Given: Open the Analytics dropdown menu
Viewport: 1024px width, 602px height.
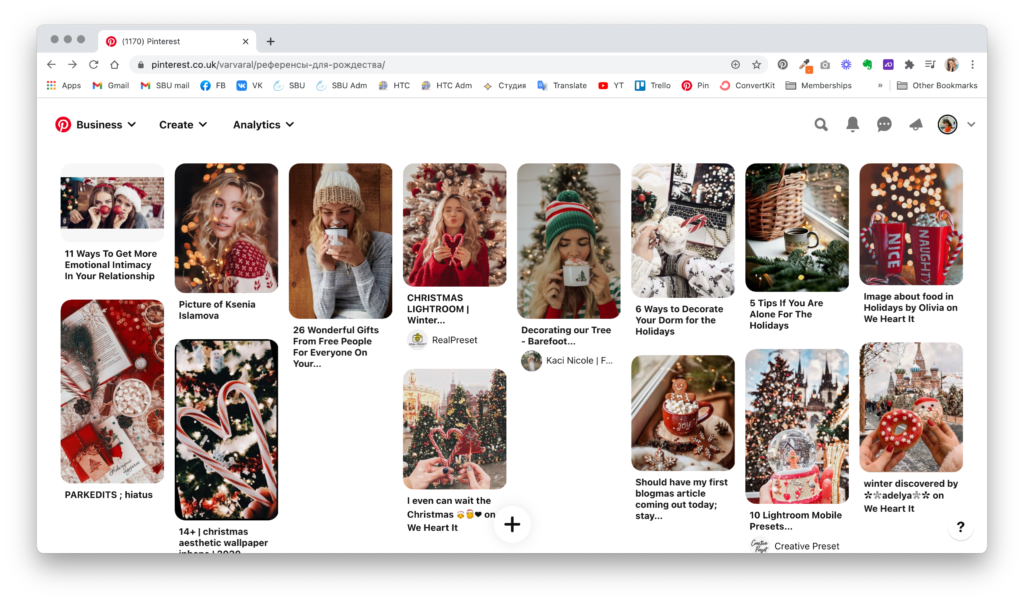Looking at the screenshot, I should pyautogui.click(x=263, y=125).
